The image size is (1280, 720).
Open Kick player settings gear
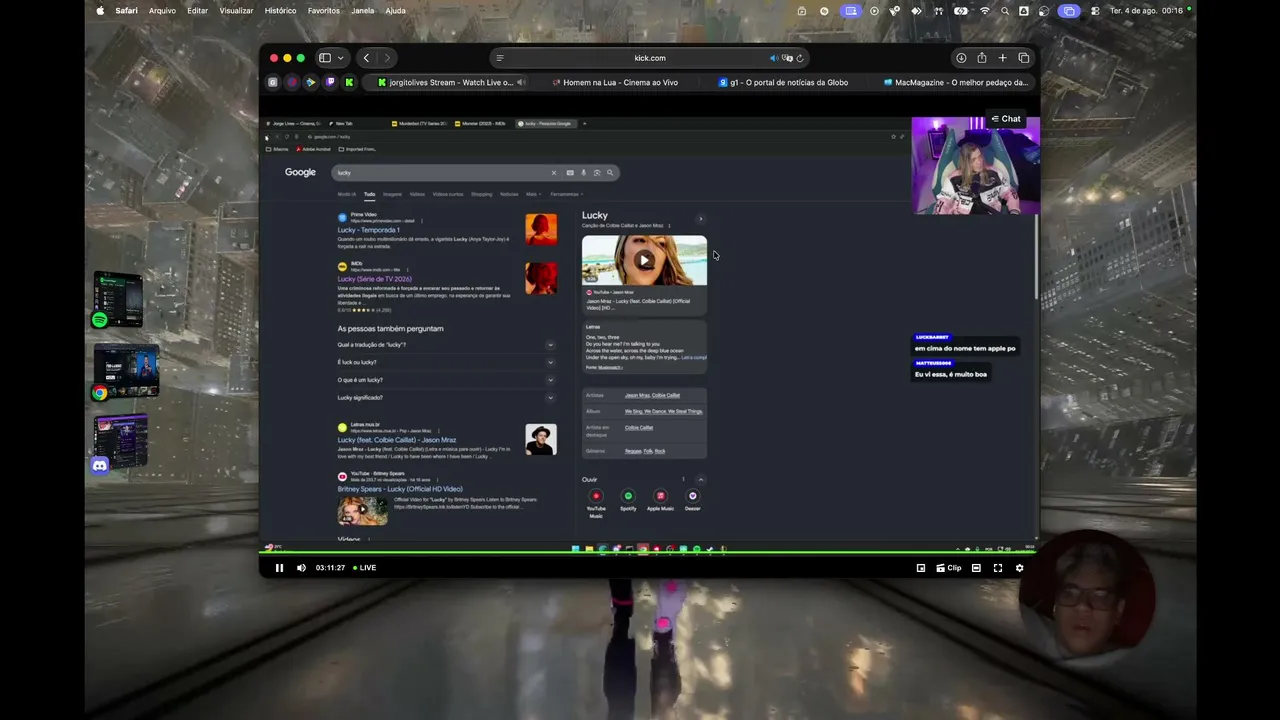click(x=1019, y=568)
